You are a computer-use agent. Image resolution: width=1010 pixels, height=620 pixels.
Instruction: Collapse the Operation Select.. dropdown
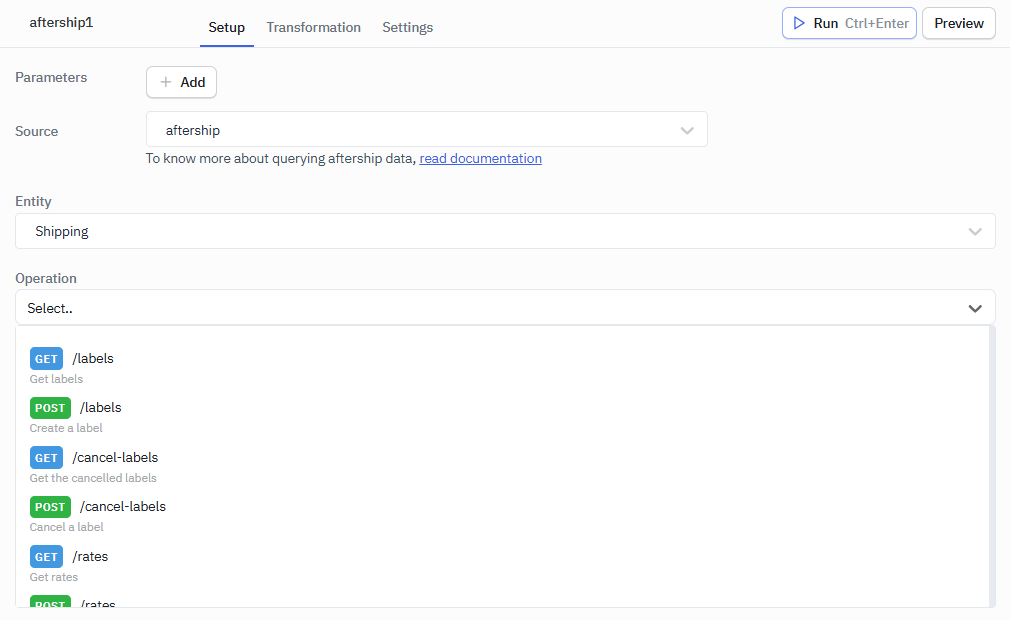(505, 308)
